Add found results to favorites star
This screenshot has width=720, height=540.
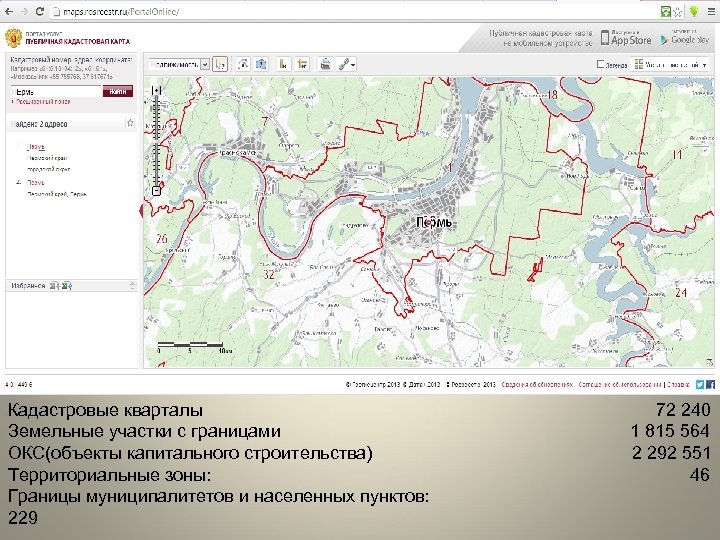tap(130, 123)
